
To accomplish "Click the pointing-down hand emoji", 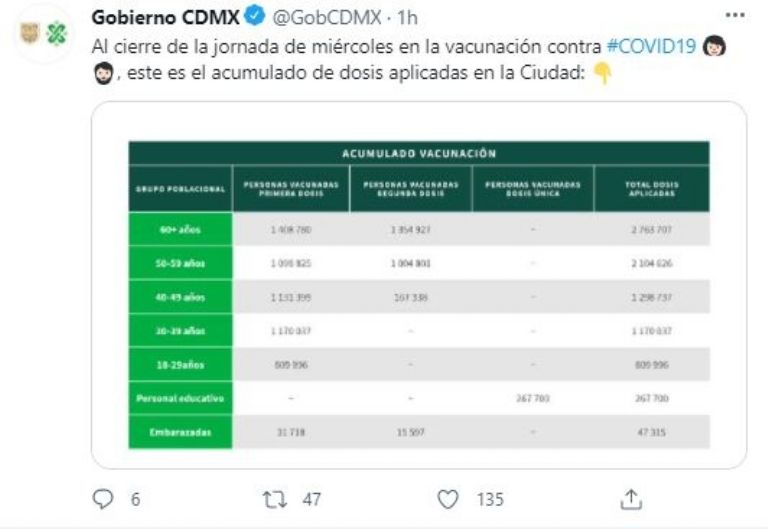I will [x=602, y=73].
